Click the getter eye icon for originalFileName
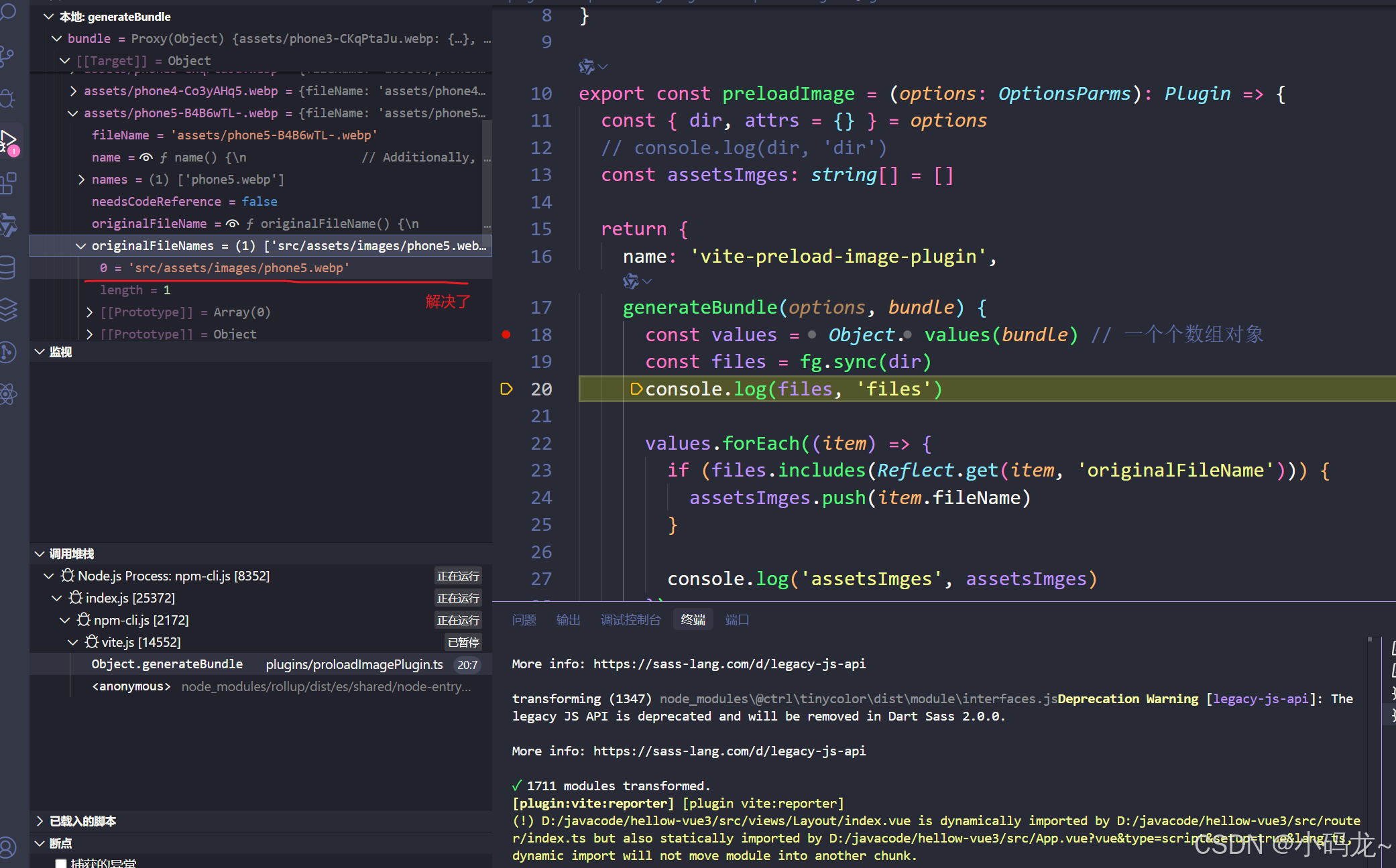1396x868 pixels. (232, 224)
